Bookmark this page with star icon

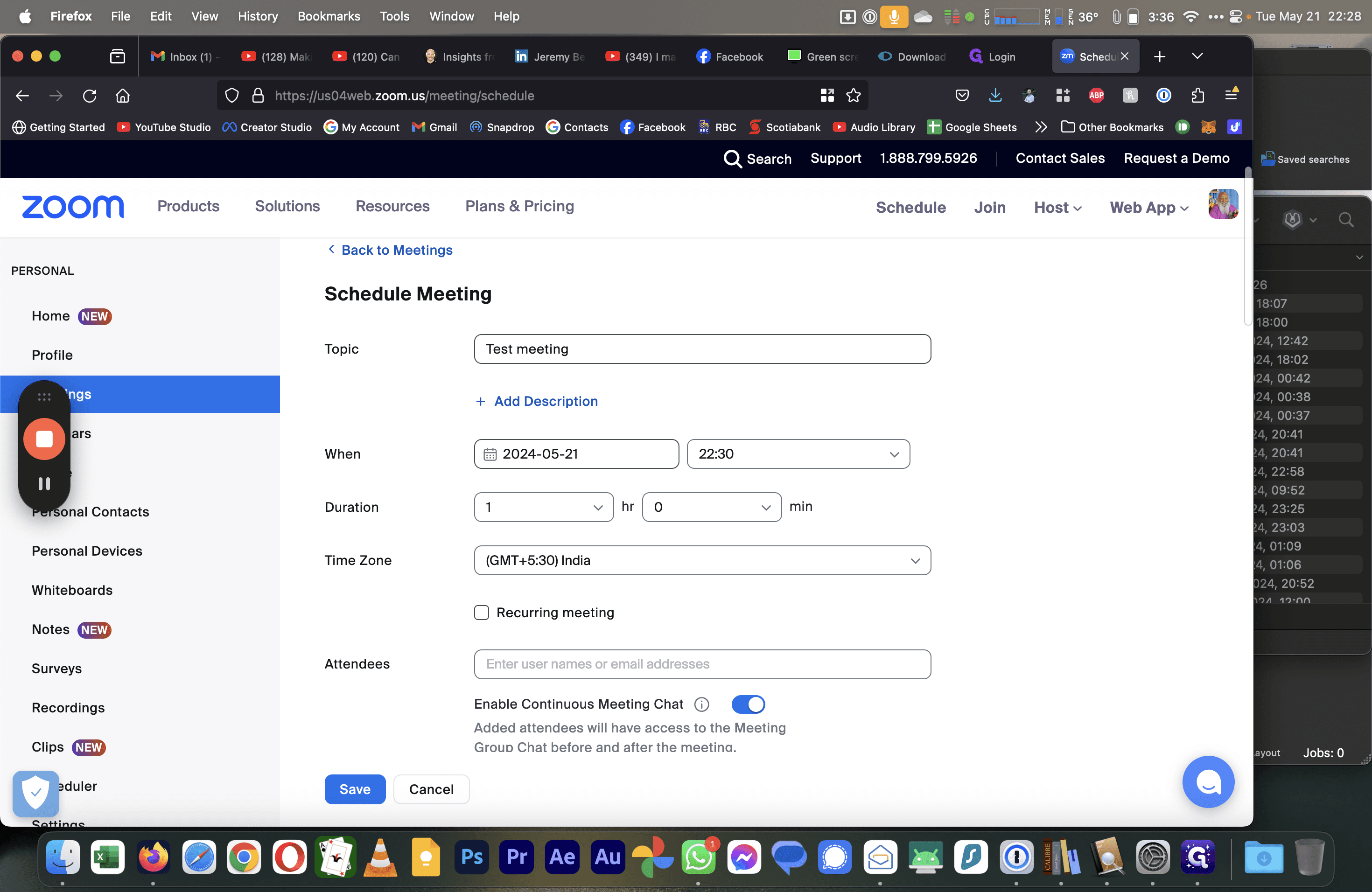pos(853,96)
